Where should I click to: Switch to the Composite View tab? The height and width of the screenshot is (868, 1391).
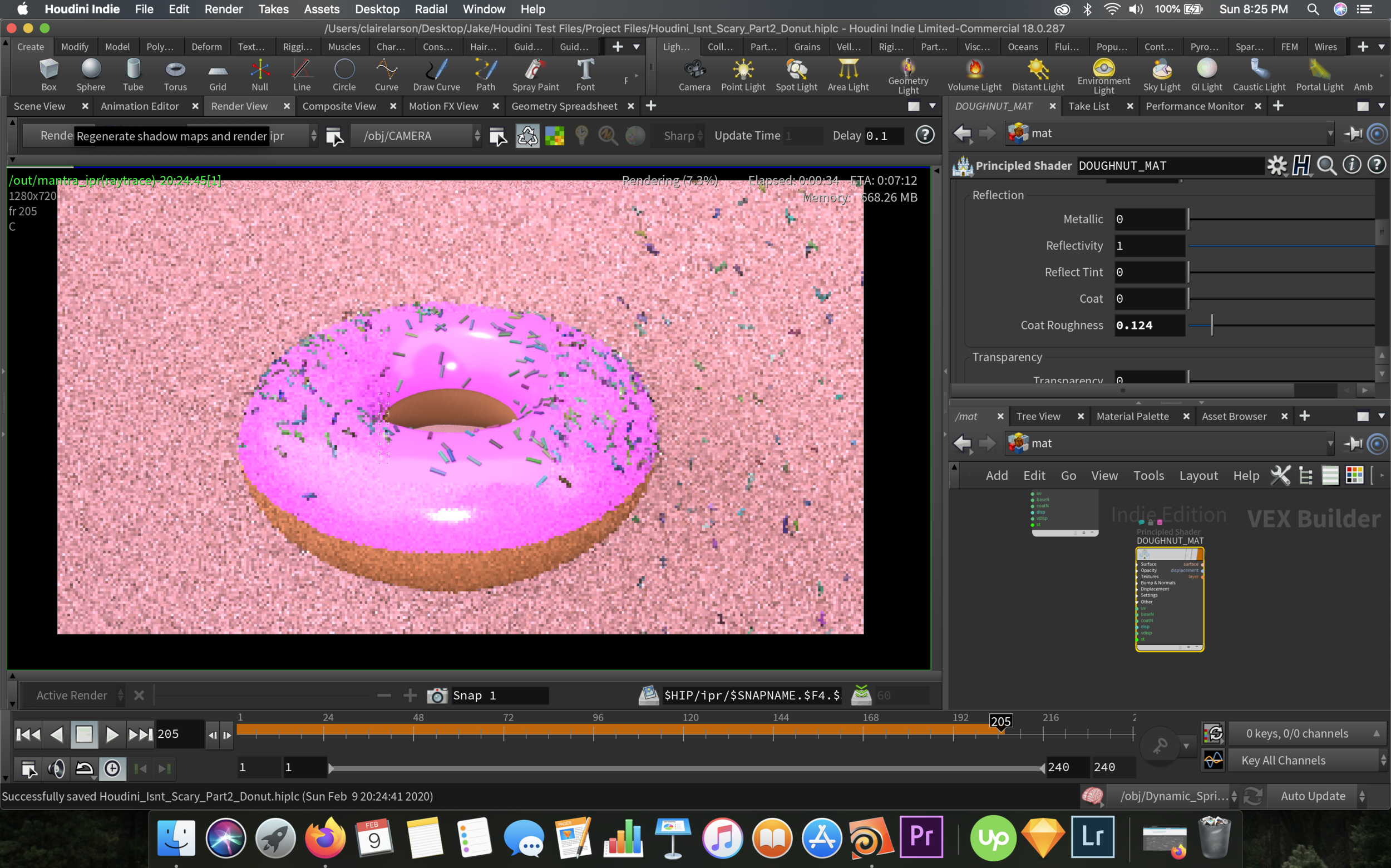point(339,106)
